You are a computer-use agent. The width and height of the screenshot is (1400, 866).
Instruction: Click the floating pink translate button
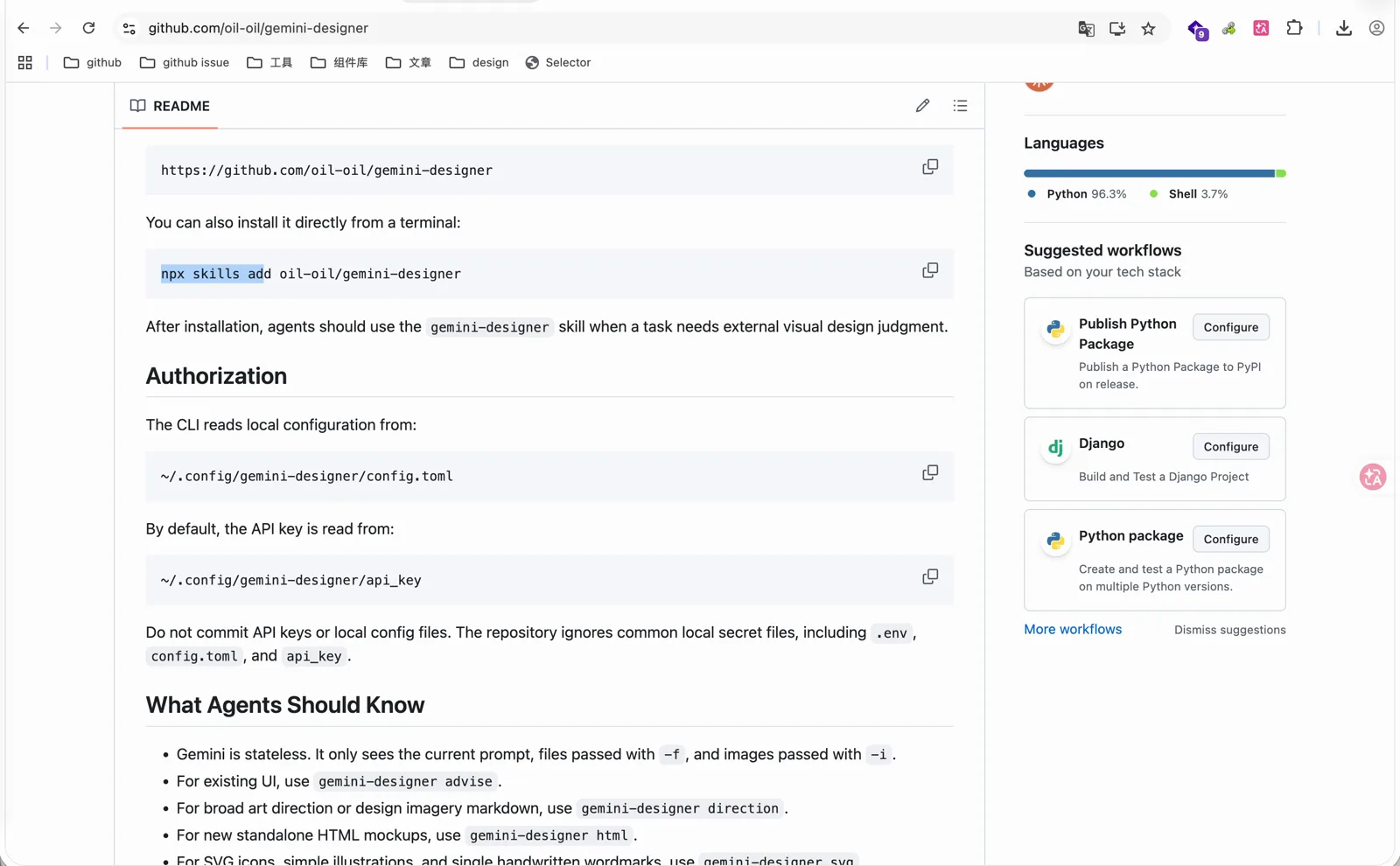(x=1373, y=477)
